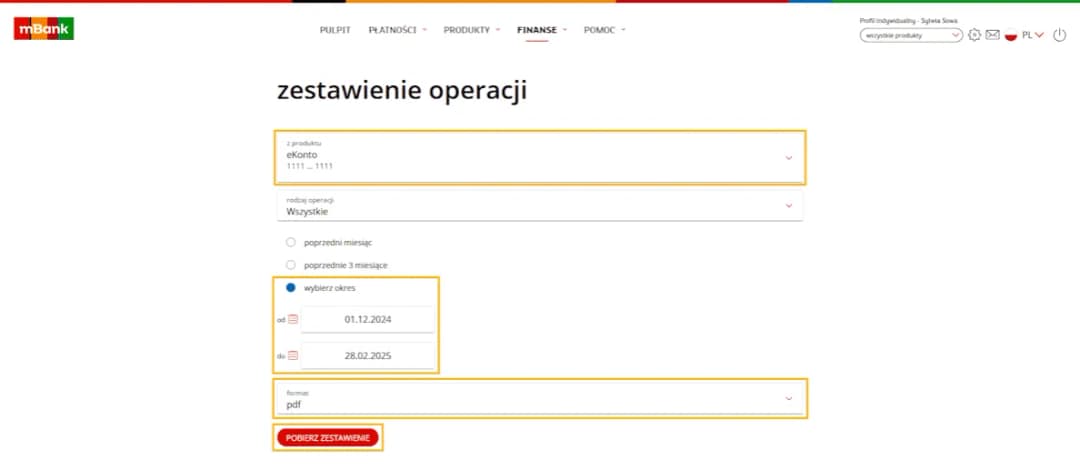The image size is (1080, 470).
Task: Expand PL language selector
Action: tap(1033, 35)
